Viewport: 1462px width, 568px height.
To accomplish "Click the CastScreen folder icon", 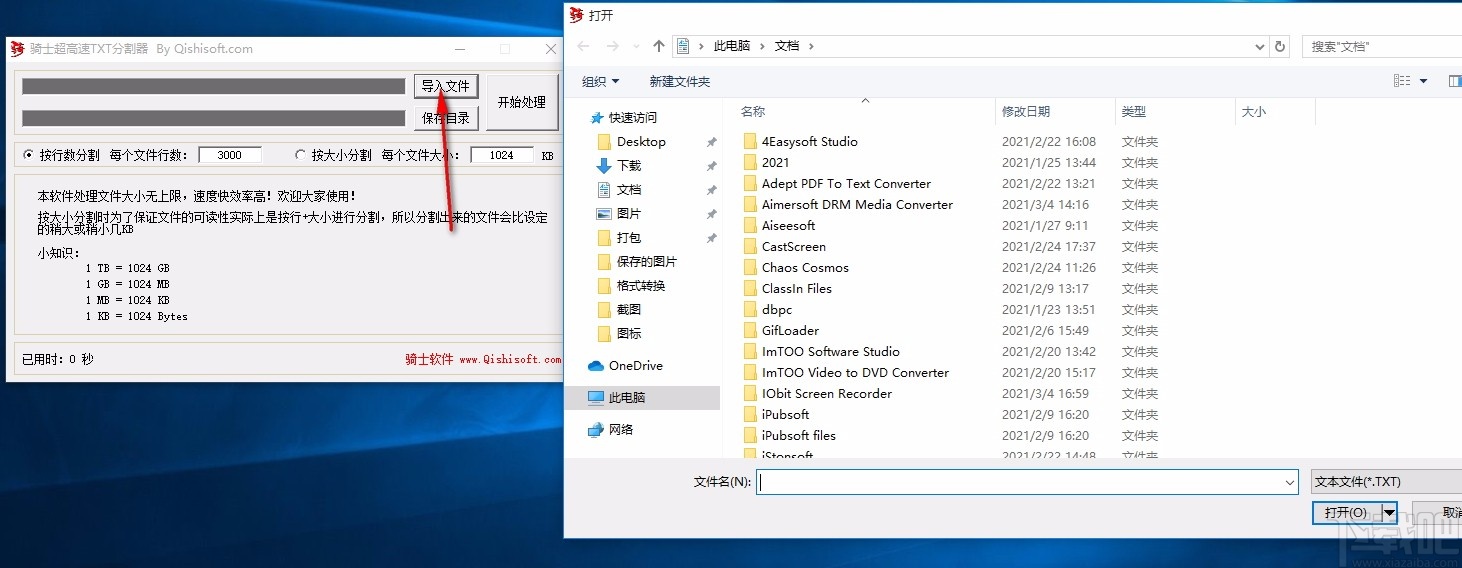I will click(751, 247).
